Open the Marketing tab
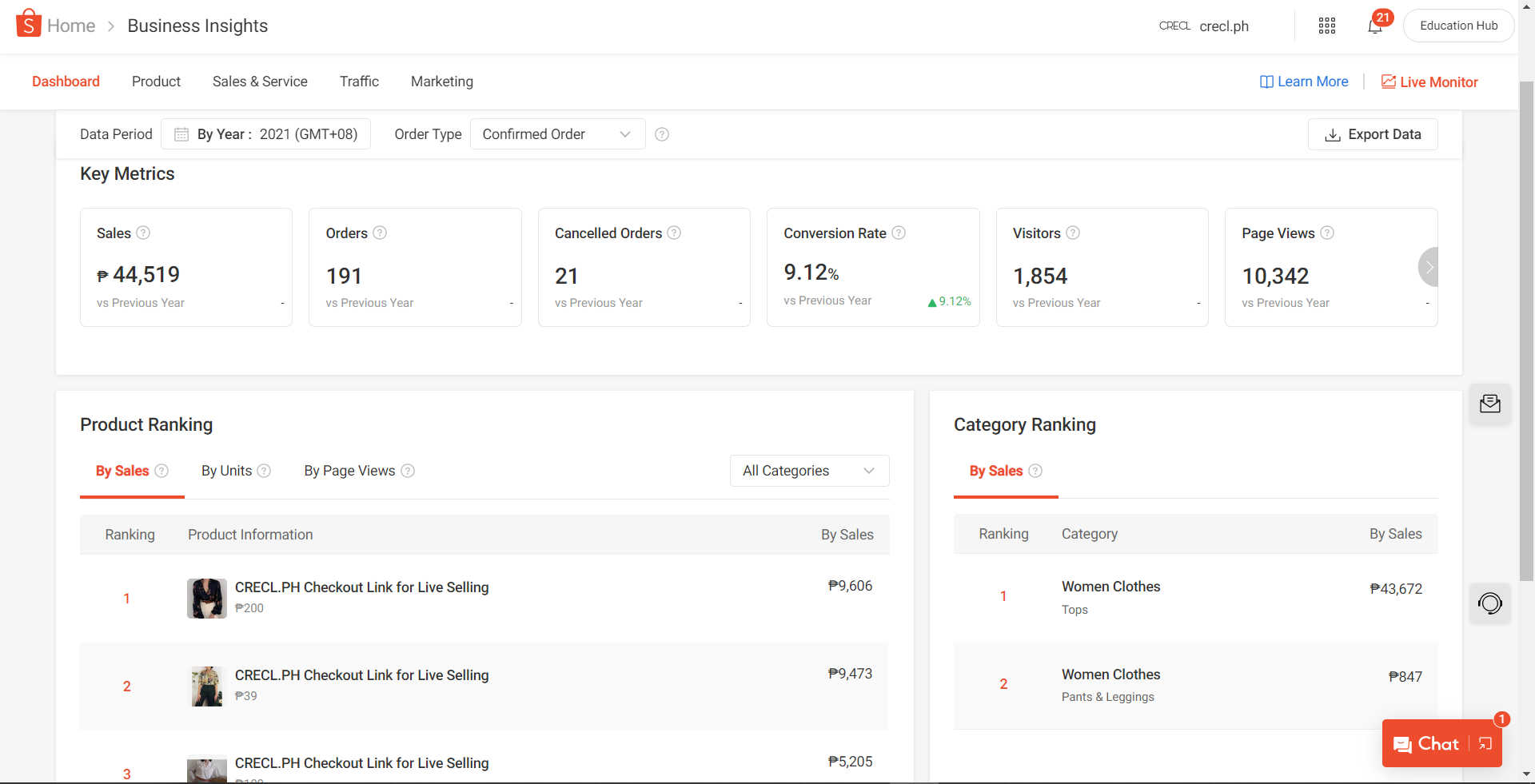 442,82
